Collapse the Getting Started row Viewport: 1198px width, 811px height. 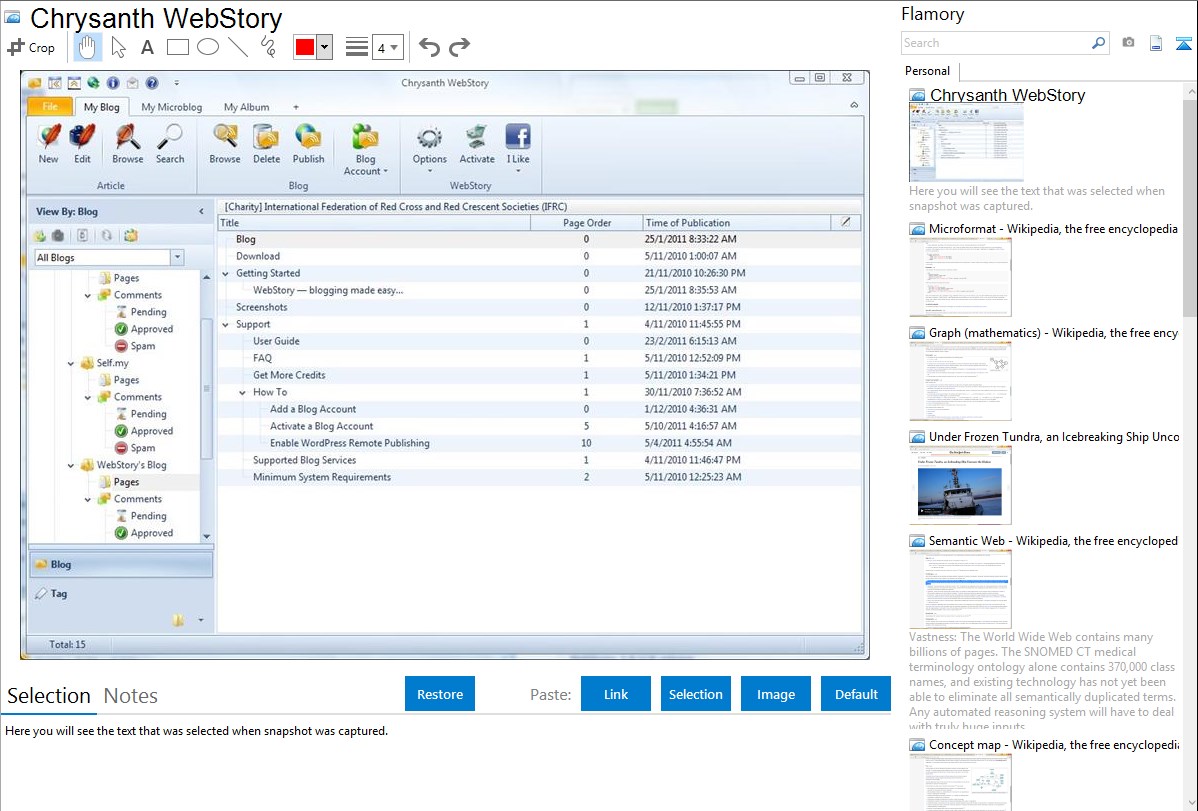[x=225, y=274]
